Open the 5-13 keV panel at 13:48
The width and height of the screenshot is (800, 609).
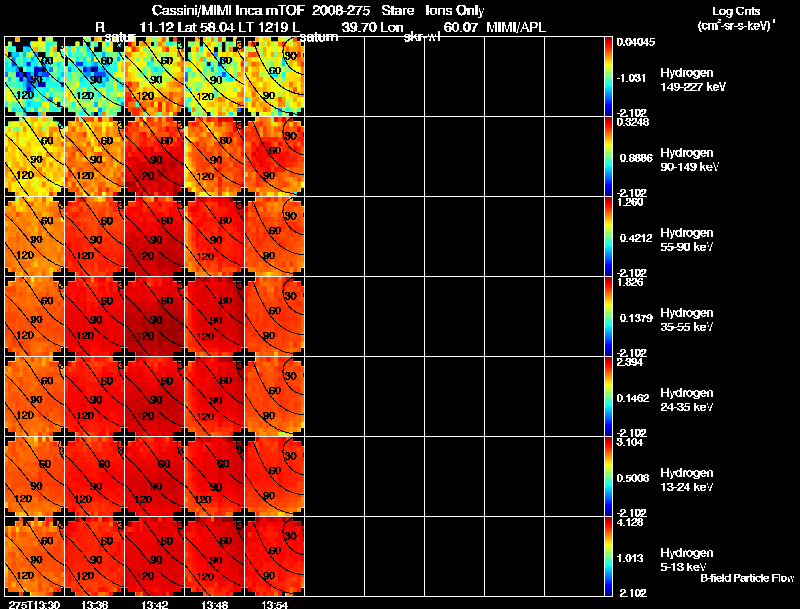pyautogui.click(x=214, y=556)
